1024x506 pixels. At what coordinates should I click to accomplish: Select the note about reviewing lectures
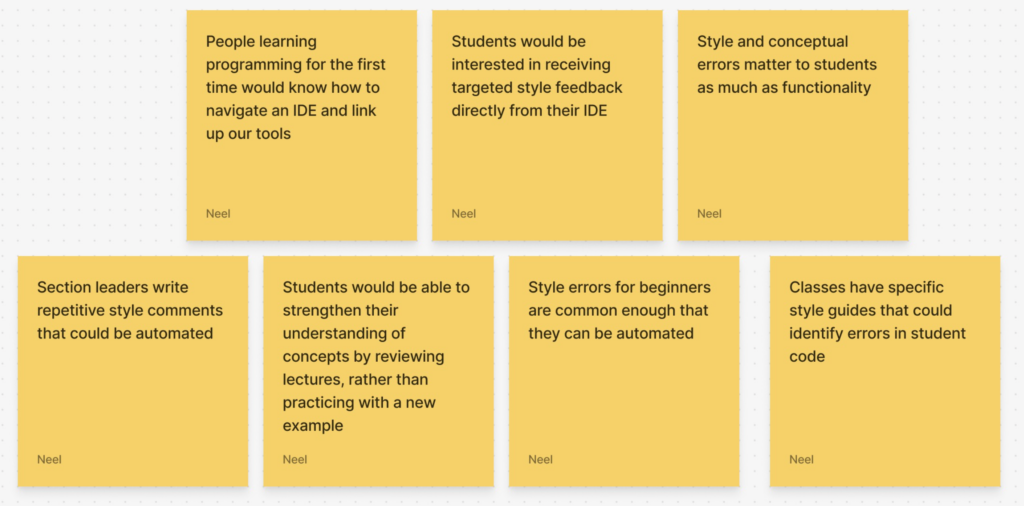tap(378, 371)
